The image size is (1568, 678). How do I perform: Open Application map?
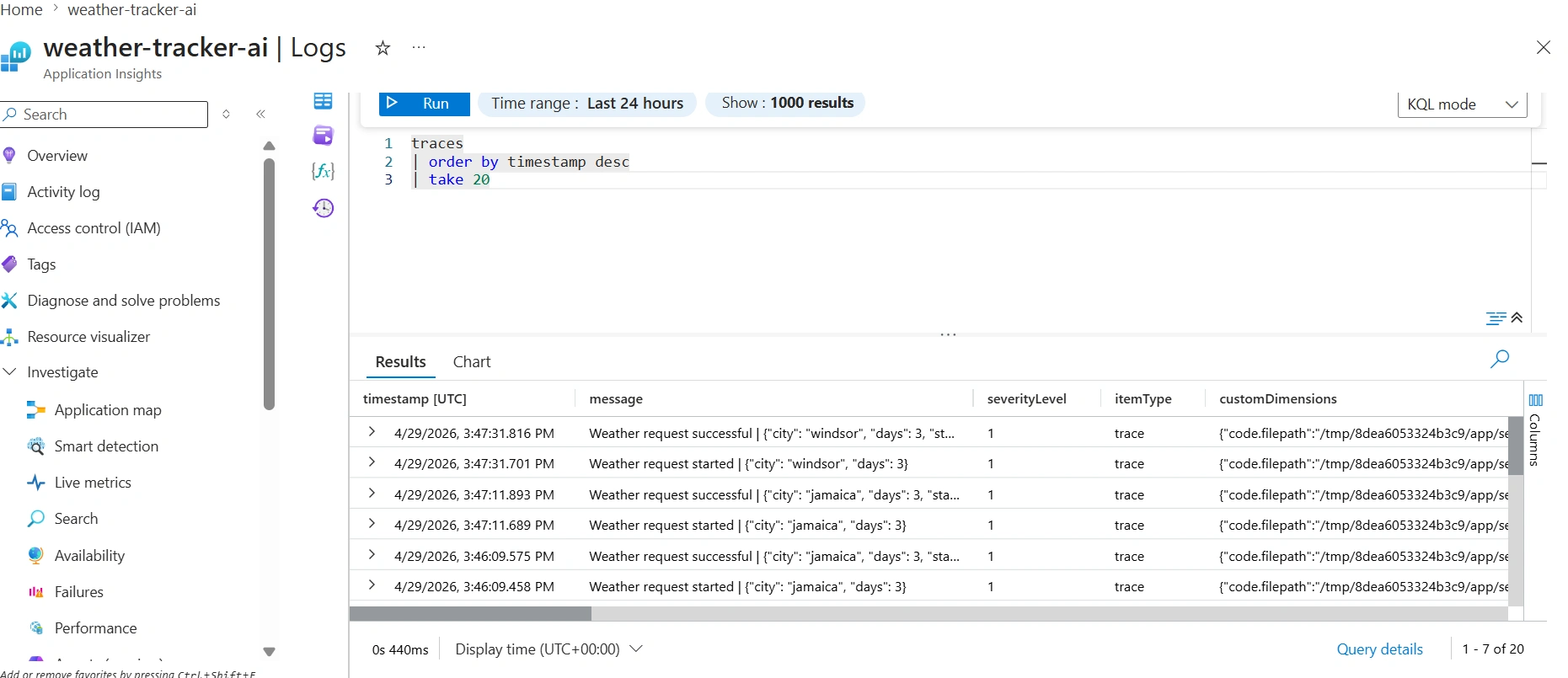click(108, 410)
